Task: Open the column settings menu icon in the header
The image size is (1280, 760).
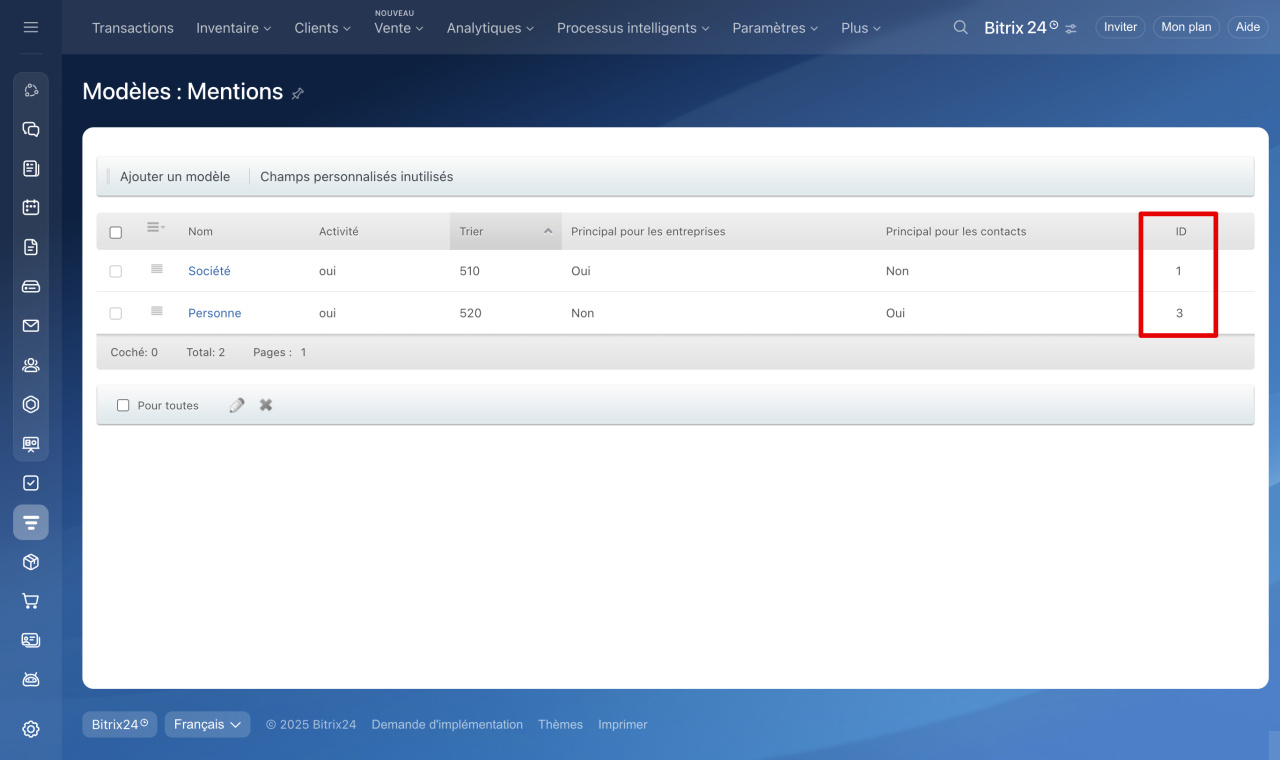Action: click(155, 228)
